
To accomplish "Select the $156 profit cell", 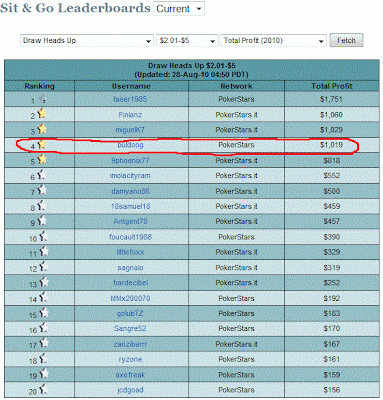I will tap(332, 390).
